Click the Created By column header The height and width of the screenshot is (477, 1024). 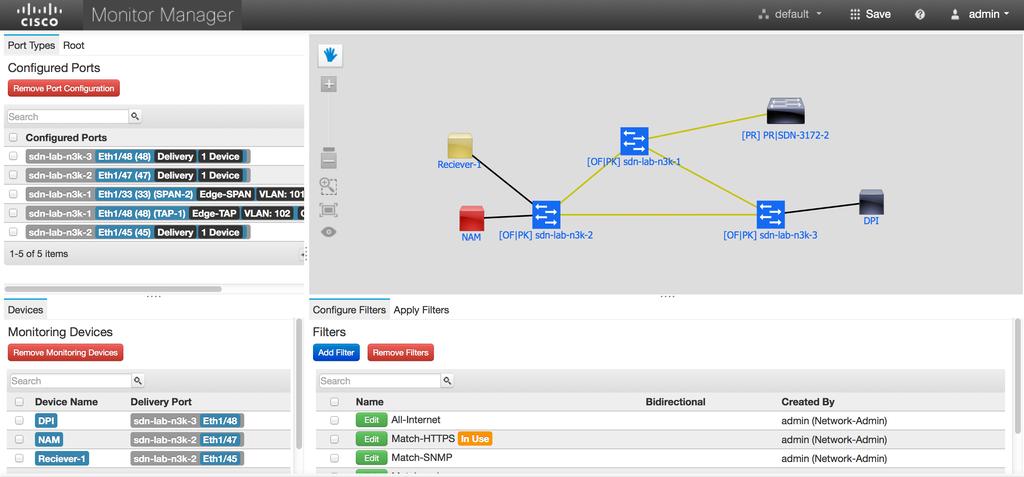[808, 402]
